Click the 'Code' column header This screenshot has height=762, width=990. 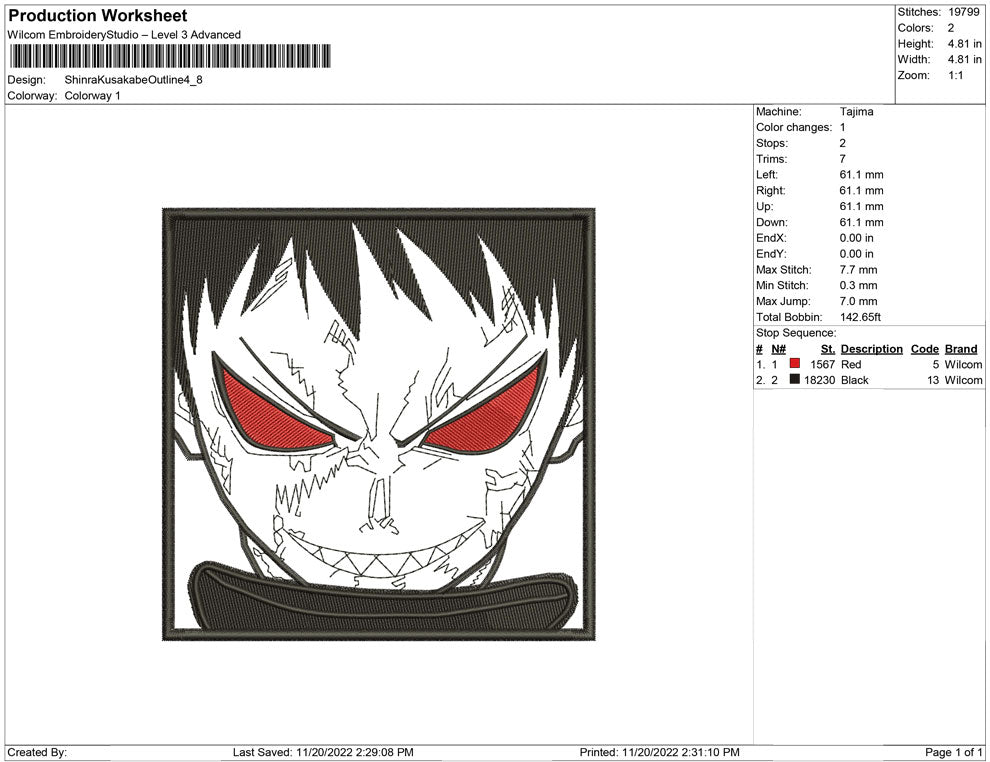pos(924,349)
